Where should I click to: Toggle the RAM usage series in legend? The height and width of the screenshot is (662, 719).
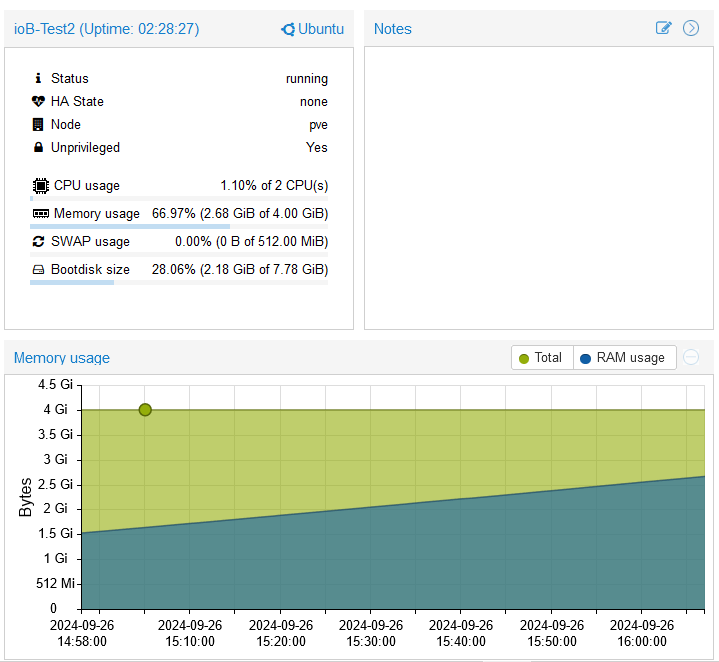click(625, 358)
